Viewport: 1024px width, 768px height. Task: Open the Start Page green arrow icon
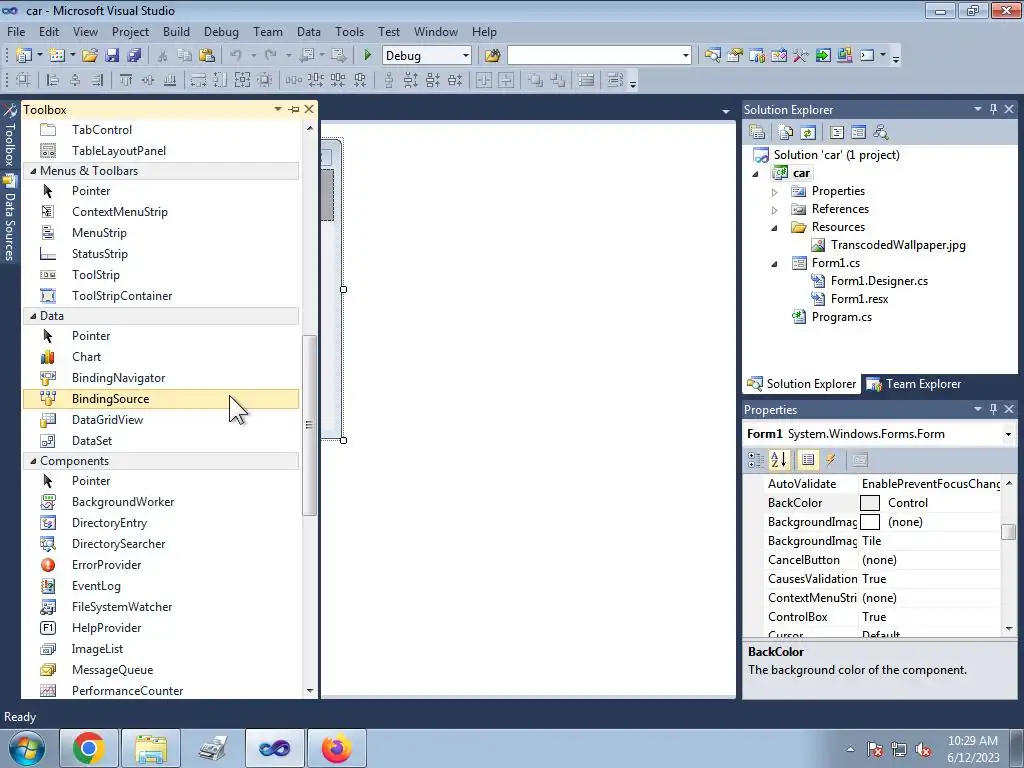(x=823, y=56)
